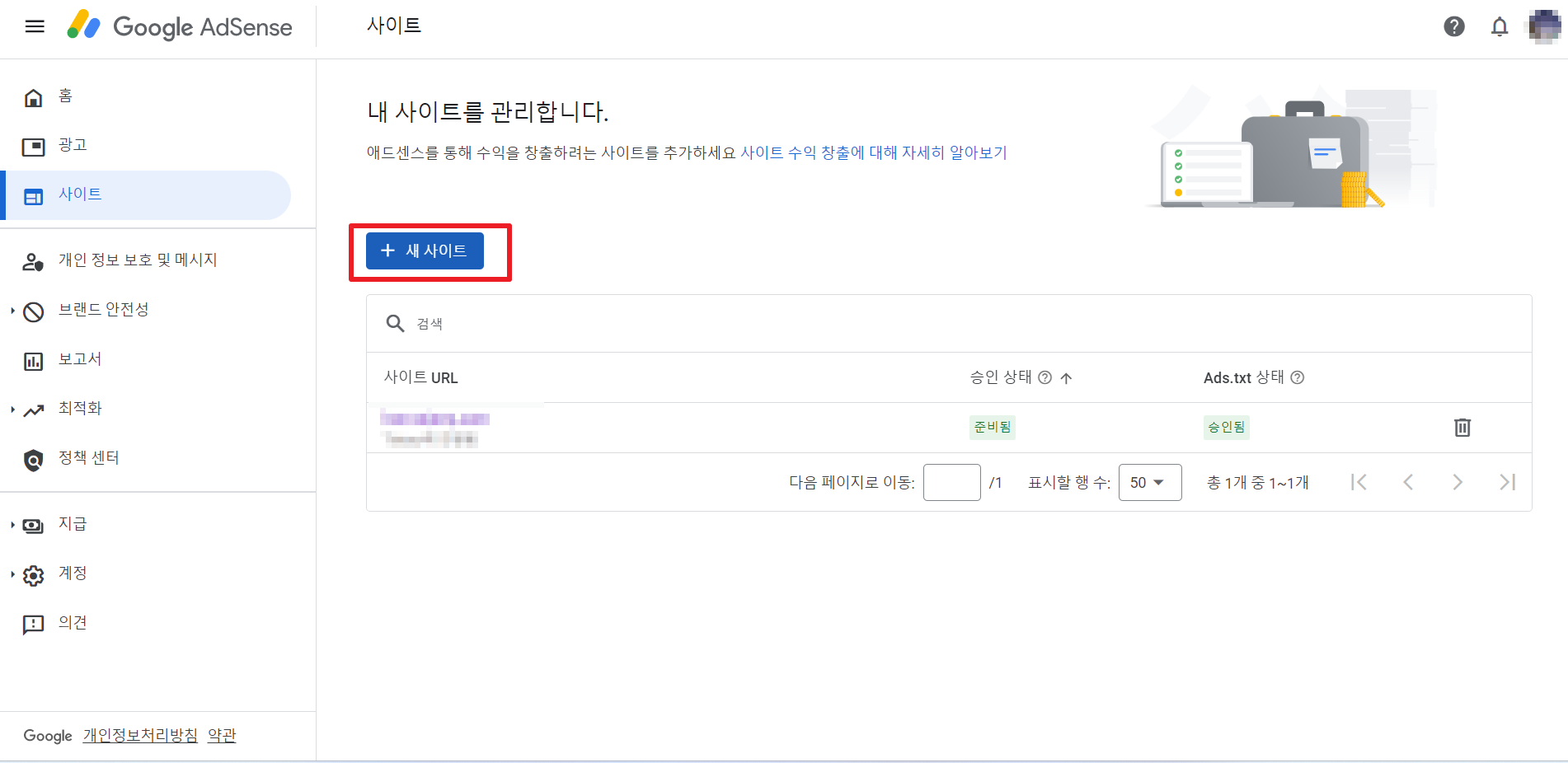This screenshot has width=1568, height=763.
Task: Select the 홈 home icon in sidebar
Action: 33,96
